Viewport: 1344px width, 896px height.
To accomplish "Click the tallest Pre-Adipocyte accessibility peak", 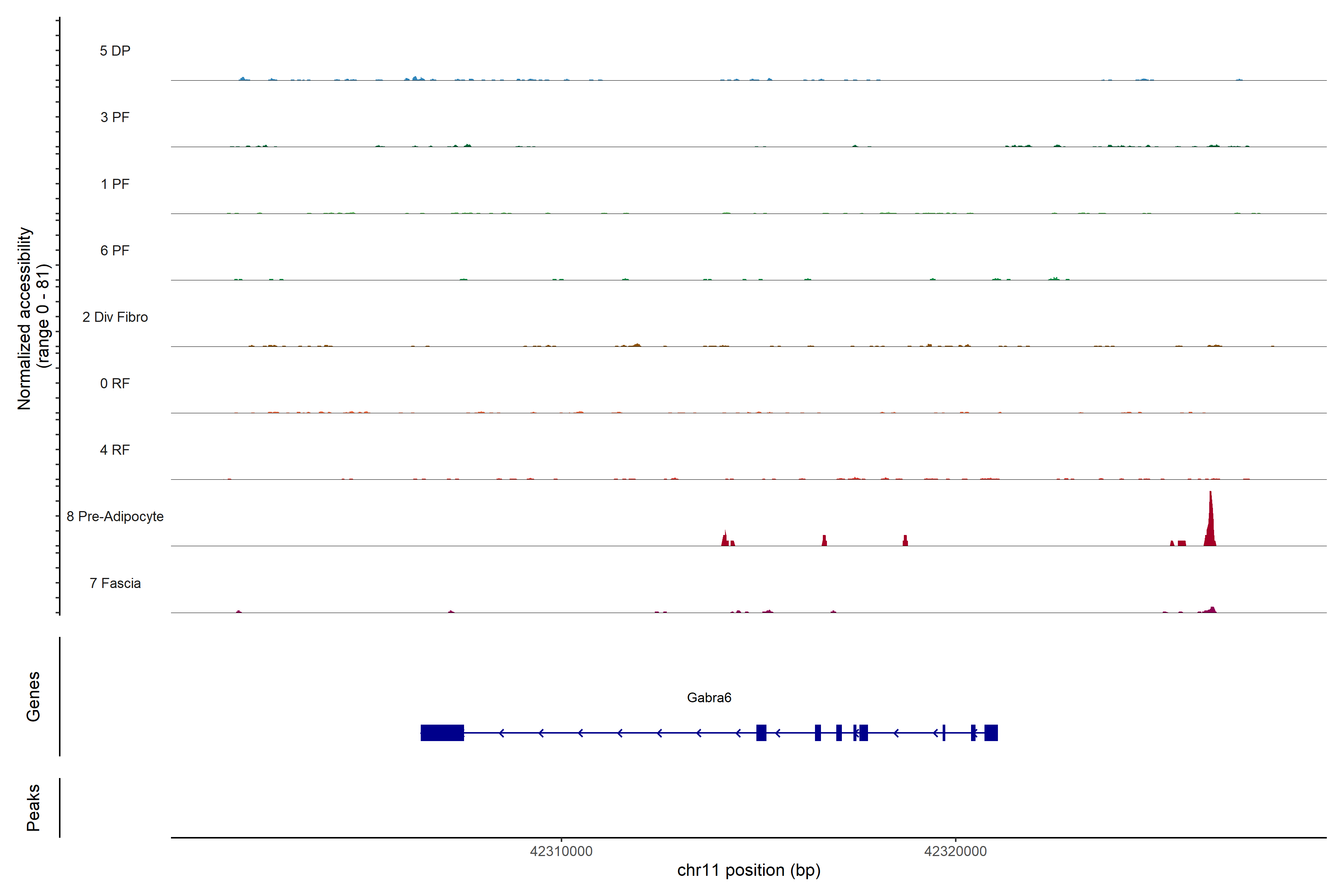I will (x=1210, y=526).
